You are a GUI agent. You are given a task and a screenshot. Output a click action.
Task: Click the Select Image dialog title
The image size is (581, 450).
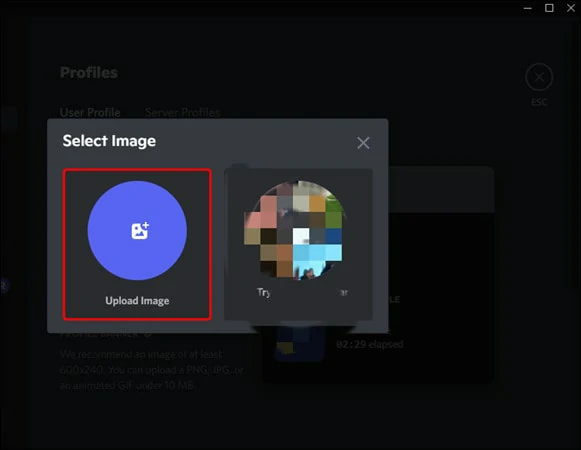click(x=109, y=141)
